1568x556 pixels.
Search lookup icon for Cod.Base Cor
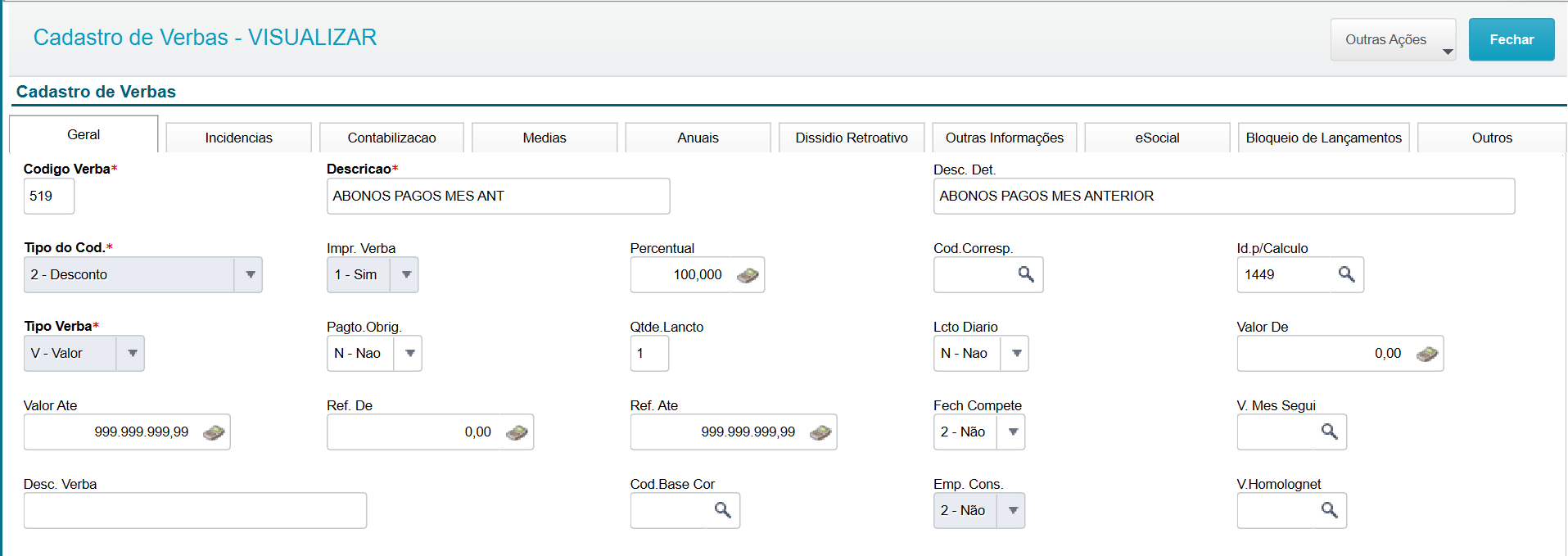pos(722,510)
